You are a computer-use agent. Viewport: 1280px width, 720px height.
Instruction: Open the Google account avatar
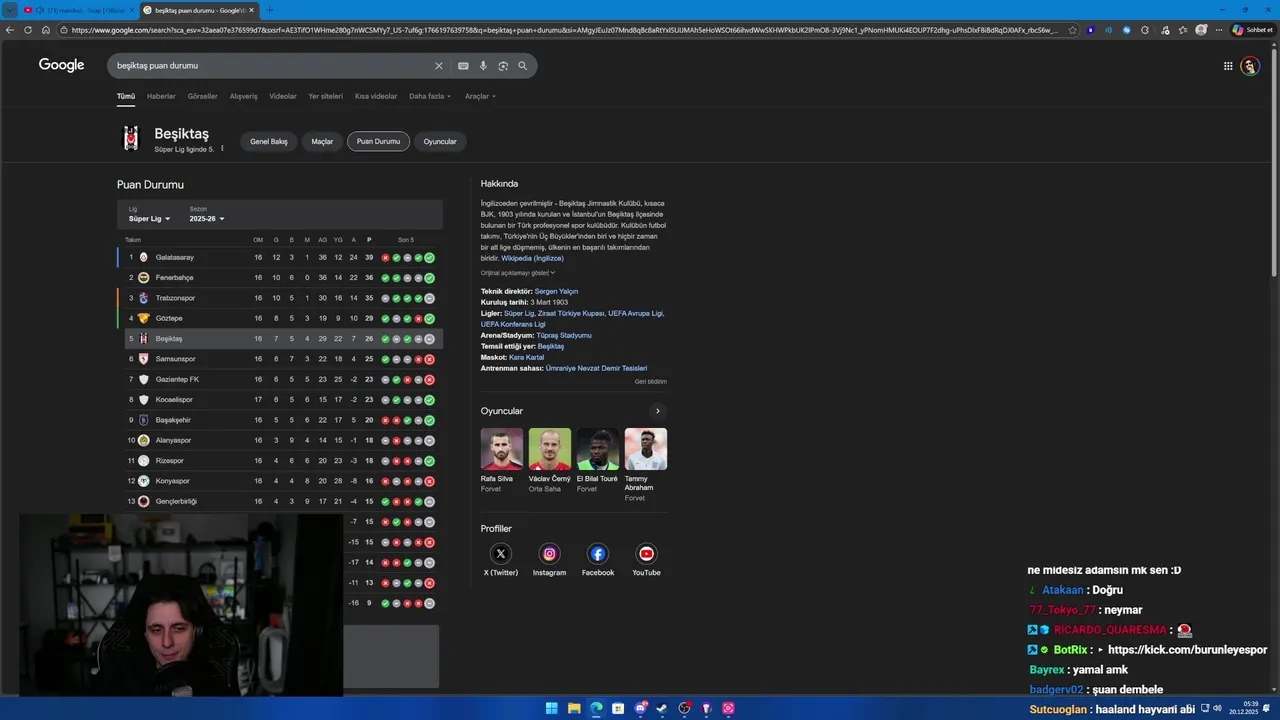coord(1250,66)
